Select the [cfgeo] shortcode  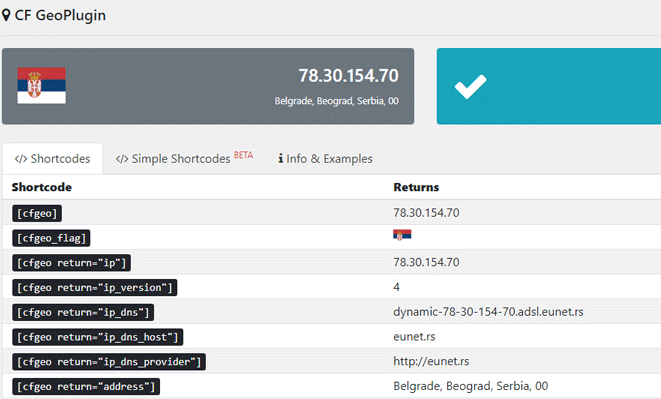37,213
